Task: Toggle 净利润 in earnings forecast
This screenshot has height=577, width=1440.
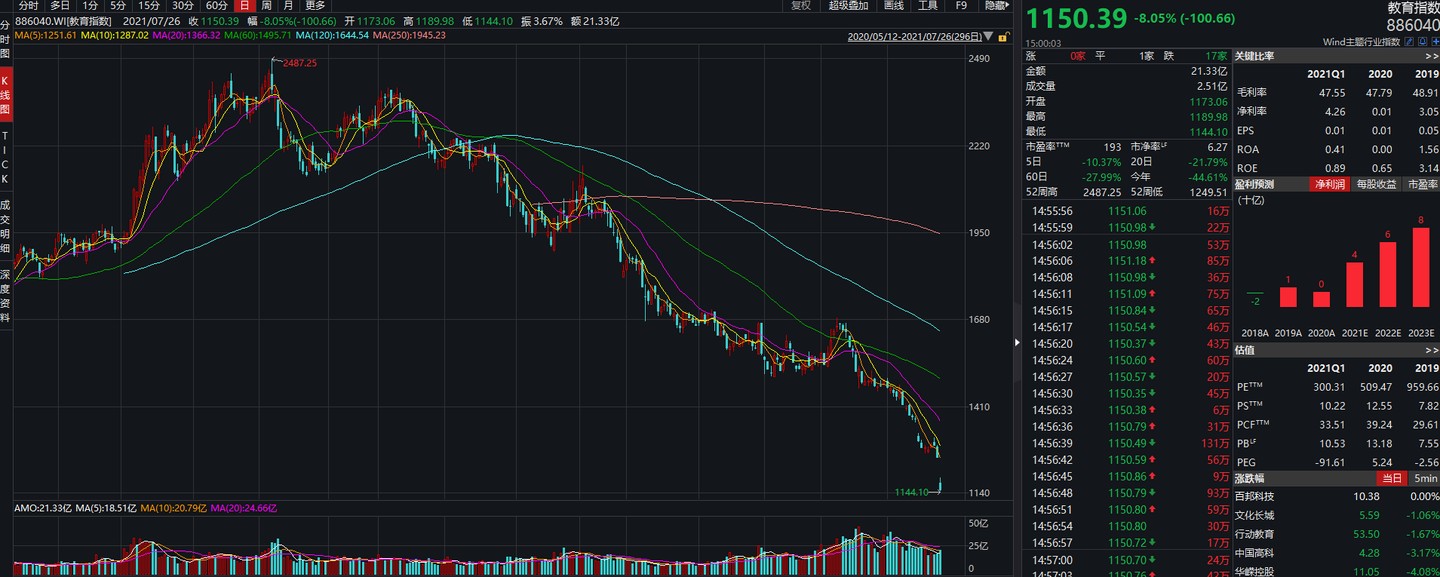Action: point(1329,184)
